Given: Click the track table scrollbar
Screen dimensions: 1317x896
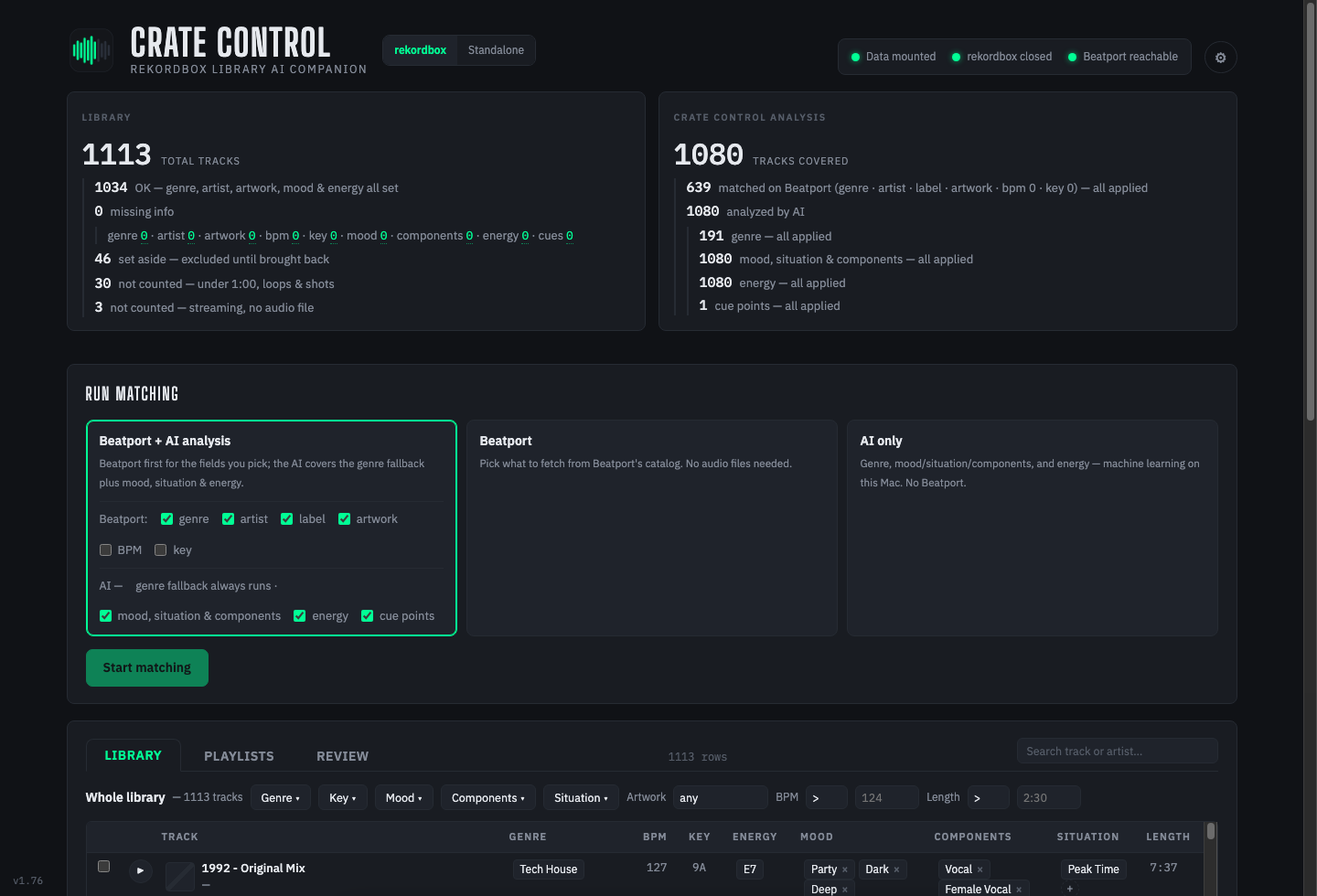Looking at the screenshot, I should click(x=1211, y=830).
